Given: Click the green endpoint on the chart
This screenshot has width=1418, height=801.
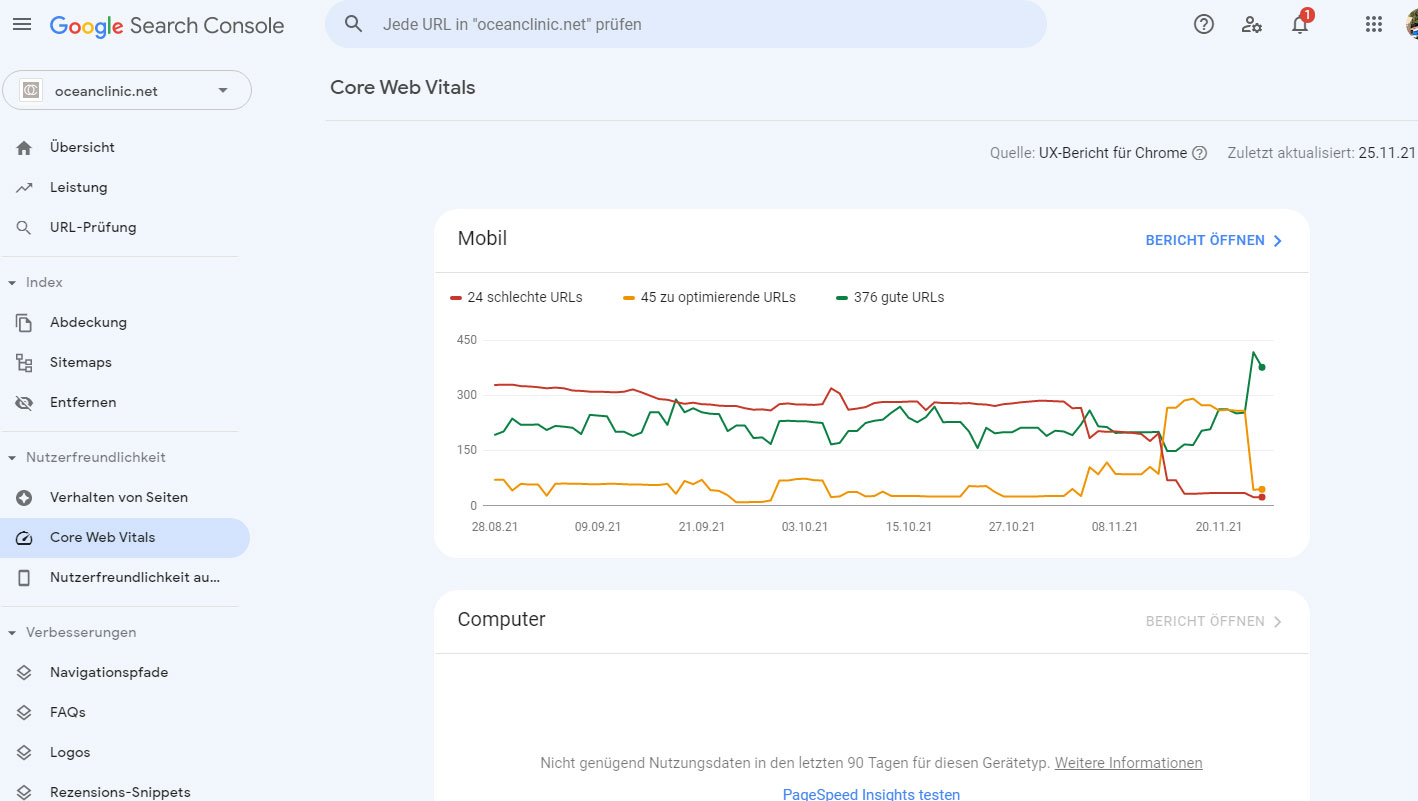Looking at the screenshot, I should 1262,367.
